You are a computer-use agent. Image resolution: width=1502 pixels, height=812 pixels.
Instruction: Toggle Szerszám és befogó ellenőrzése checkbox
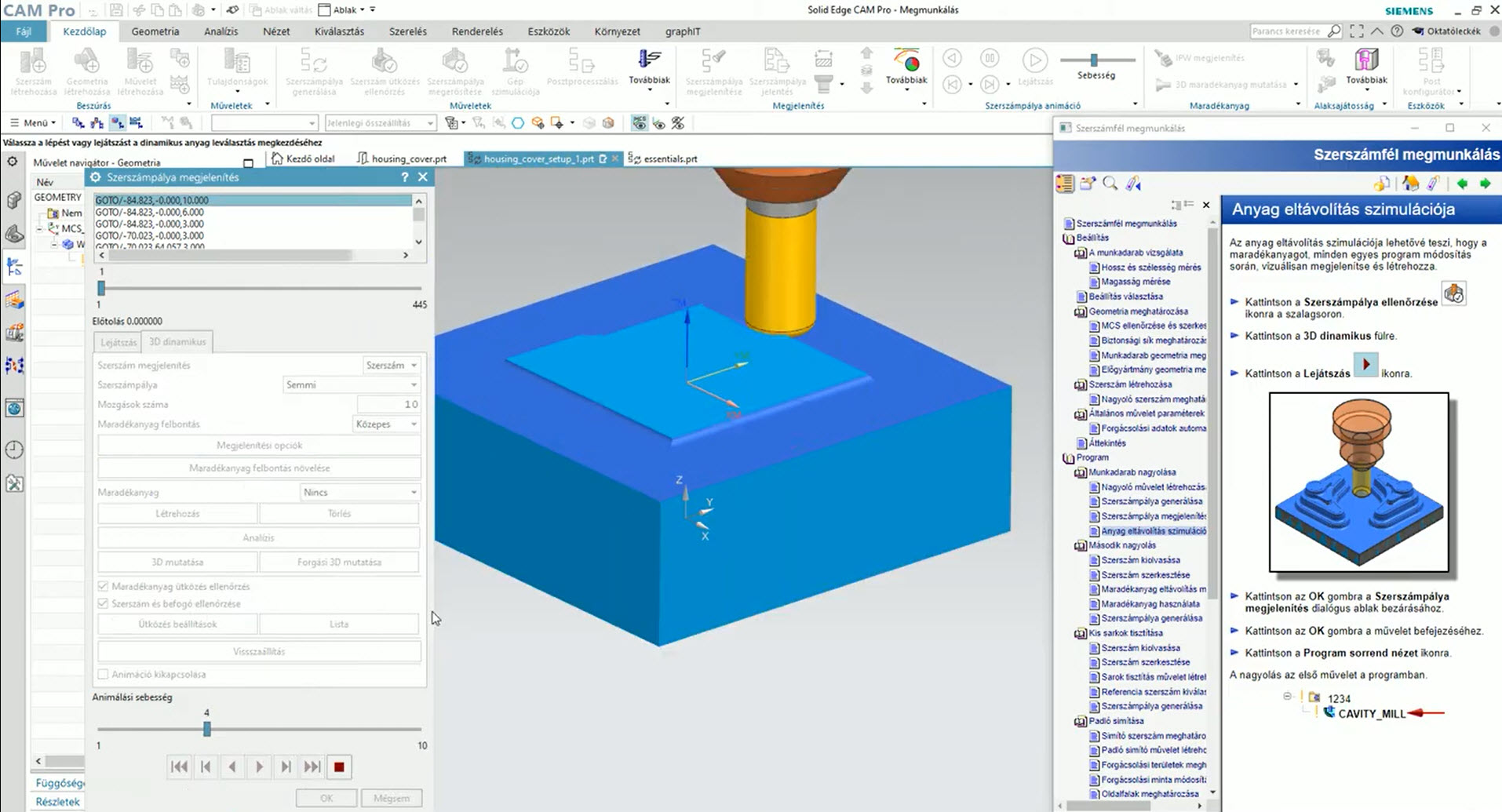click(103, 603)
